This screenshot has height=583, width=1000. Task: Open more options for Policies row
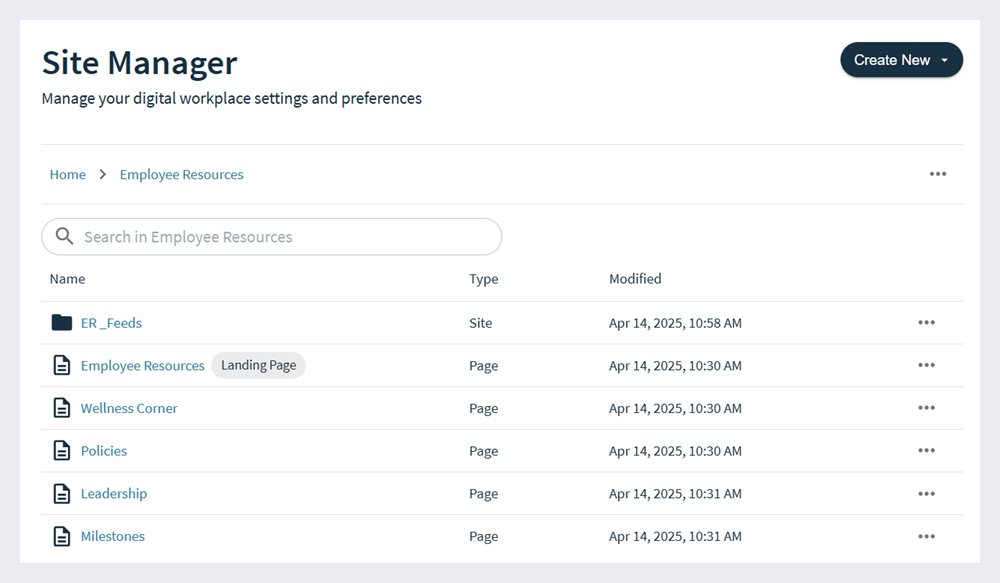point(927,451)
